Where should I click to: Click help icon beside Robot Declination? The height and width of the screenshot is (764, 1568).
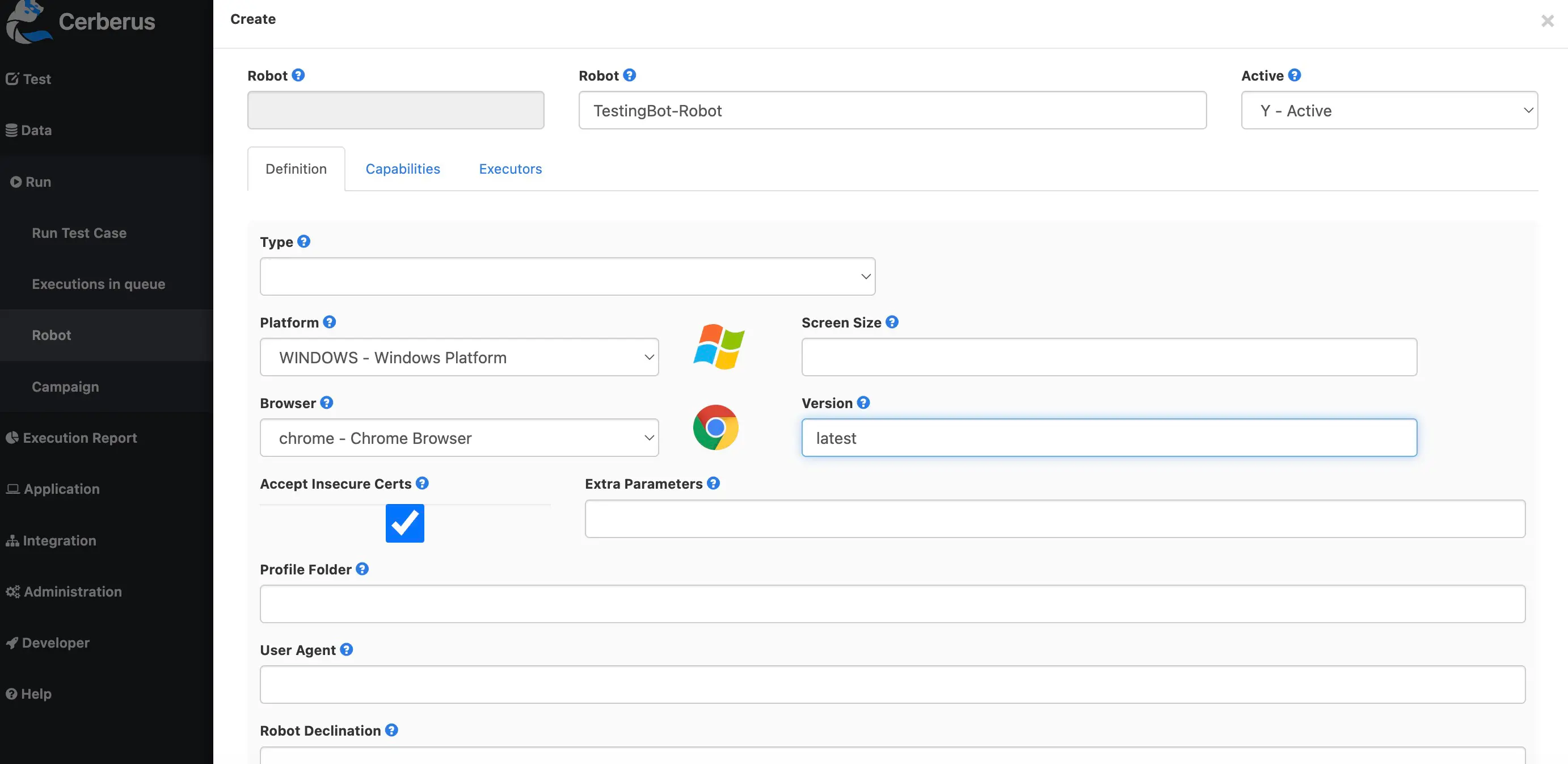click(x=392, y=730)
